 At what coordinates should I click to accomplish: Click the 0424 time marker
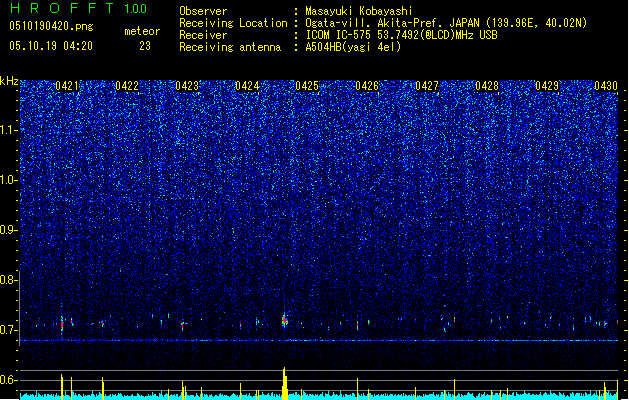pyautogui.click(x=247, y=86)
